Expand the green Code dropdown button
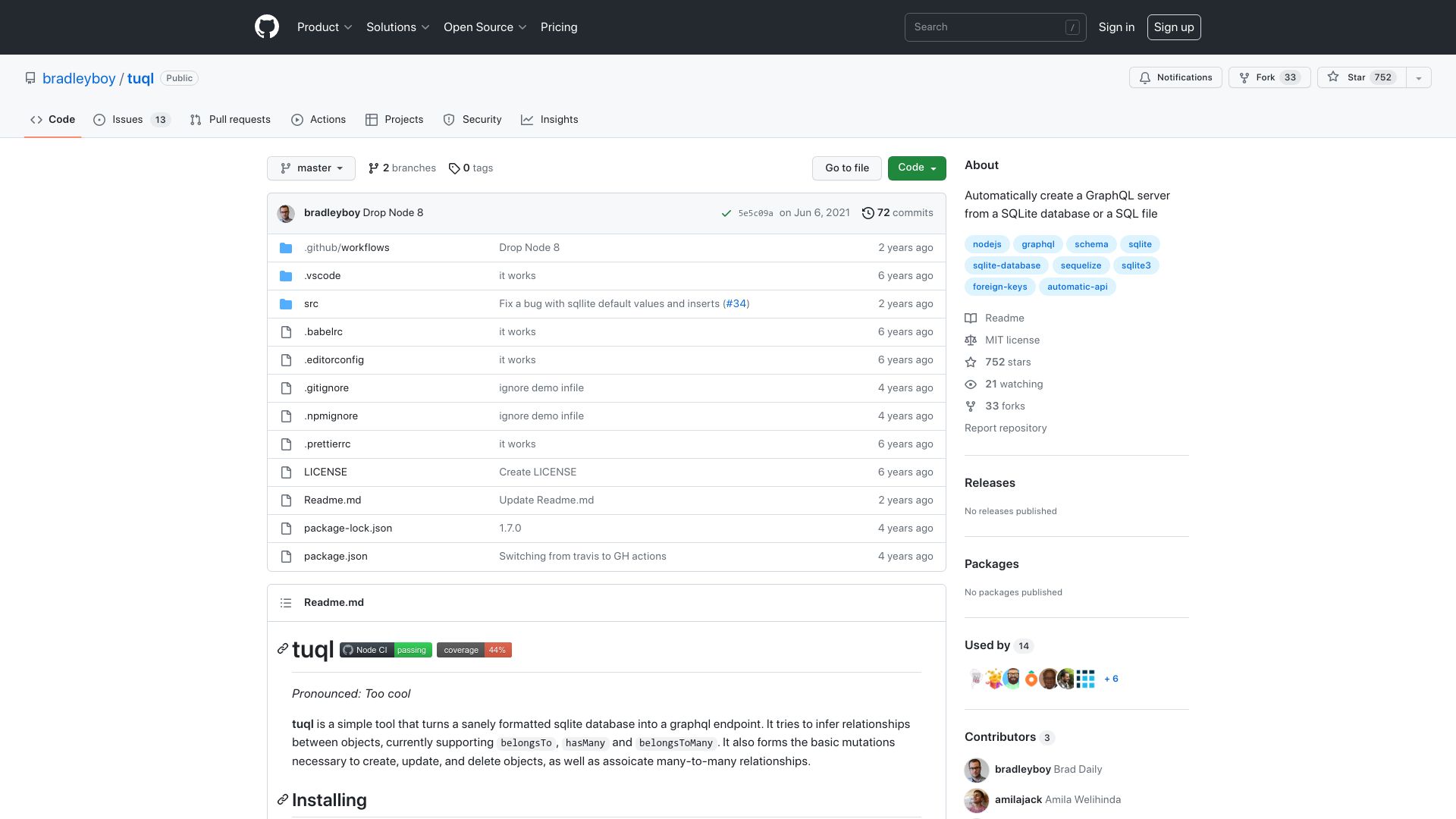Viewport: 1456px width, 819px height. coord(917,168)
